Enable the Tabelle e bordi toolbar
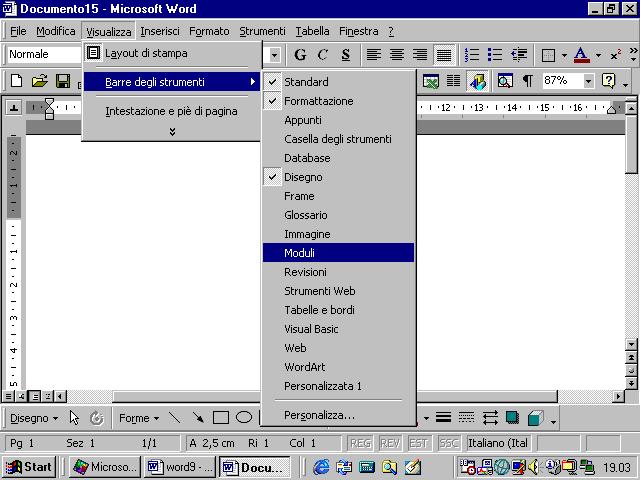Screen dimensions: 640x480 pos(338,310)
